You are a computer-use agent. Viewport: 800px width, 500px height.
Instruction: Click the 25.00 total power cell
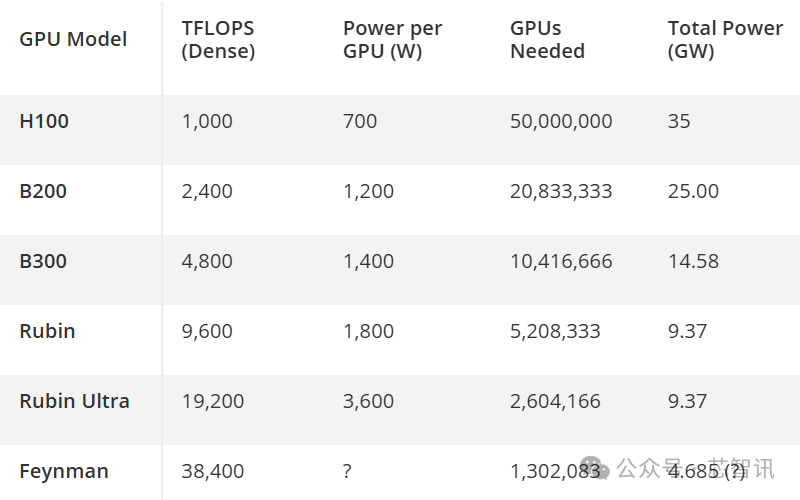(x=693, y=191)
